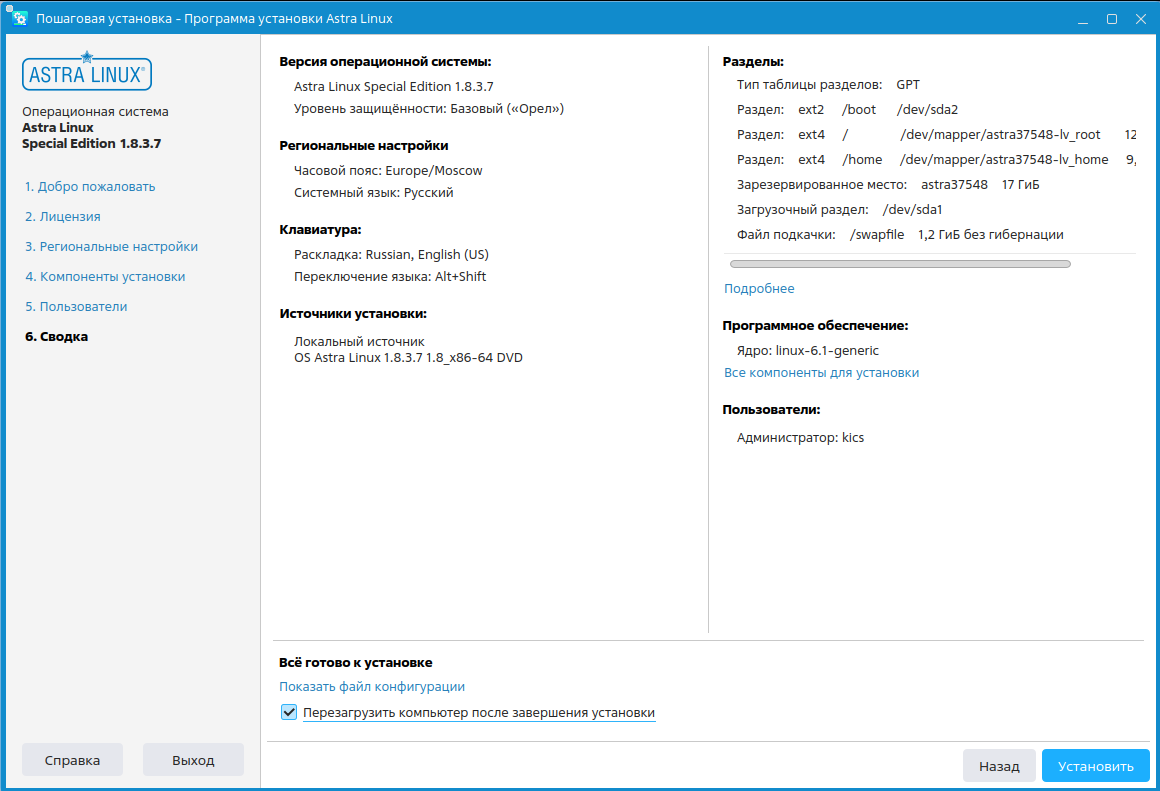Image resolution: width=1160 pixels, height=791 pixels.
Task: Jump to step 3 Региональные настройки
Action: point(112,246)
